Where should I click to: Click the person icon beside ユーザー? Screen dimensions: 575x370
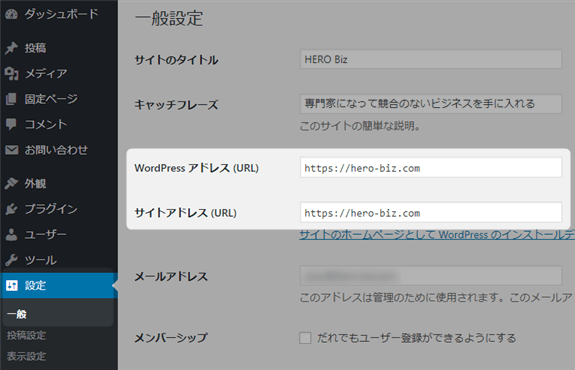tap(11, 234)
